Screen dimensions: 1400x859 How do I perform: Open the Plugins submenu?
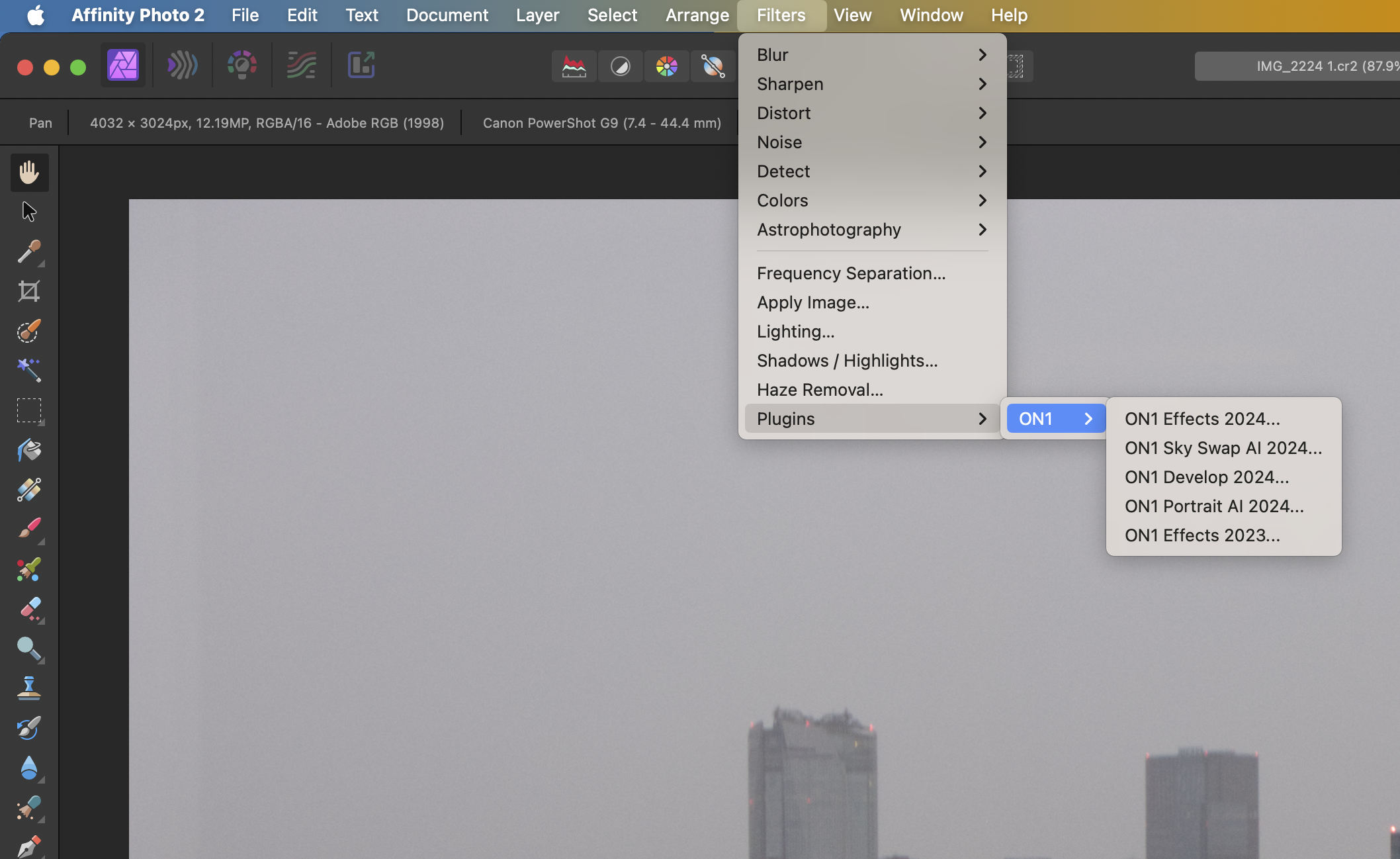(872, 419)
